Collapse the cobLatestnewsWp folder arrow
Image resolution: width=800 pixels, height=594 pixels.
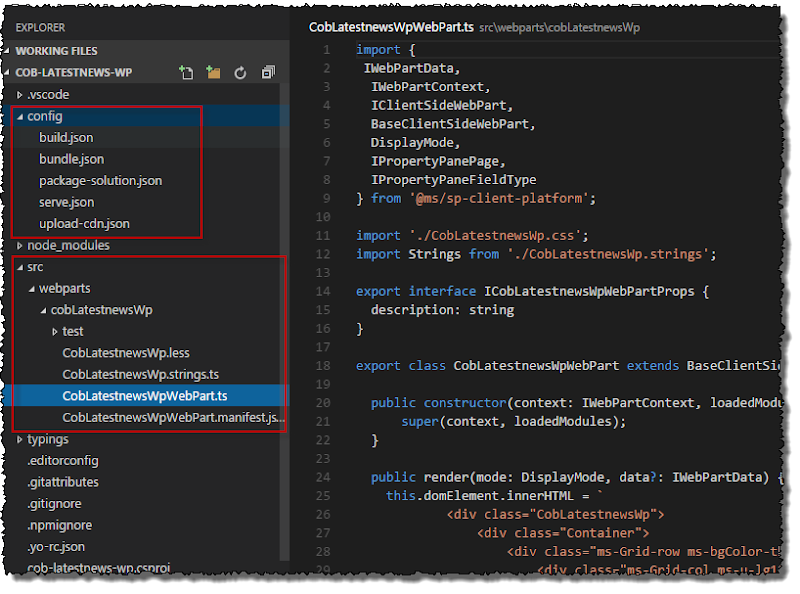pyautogui.click(x=43, y=310)
